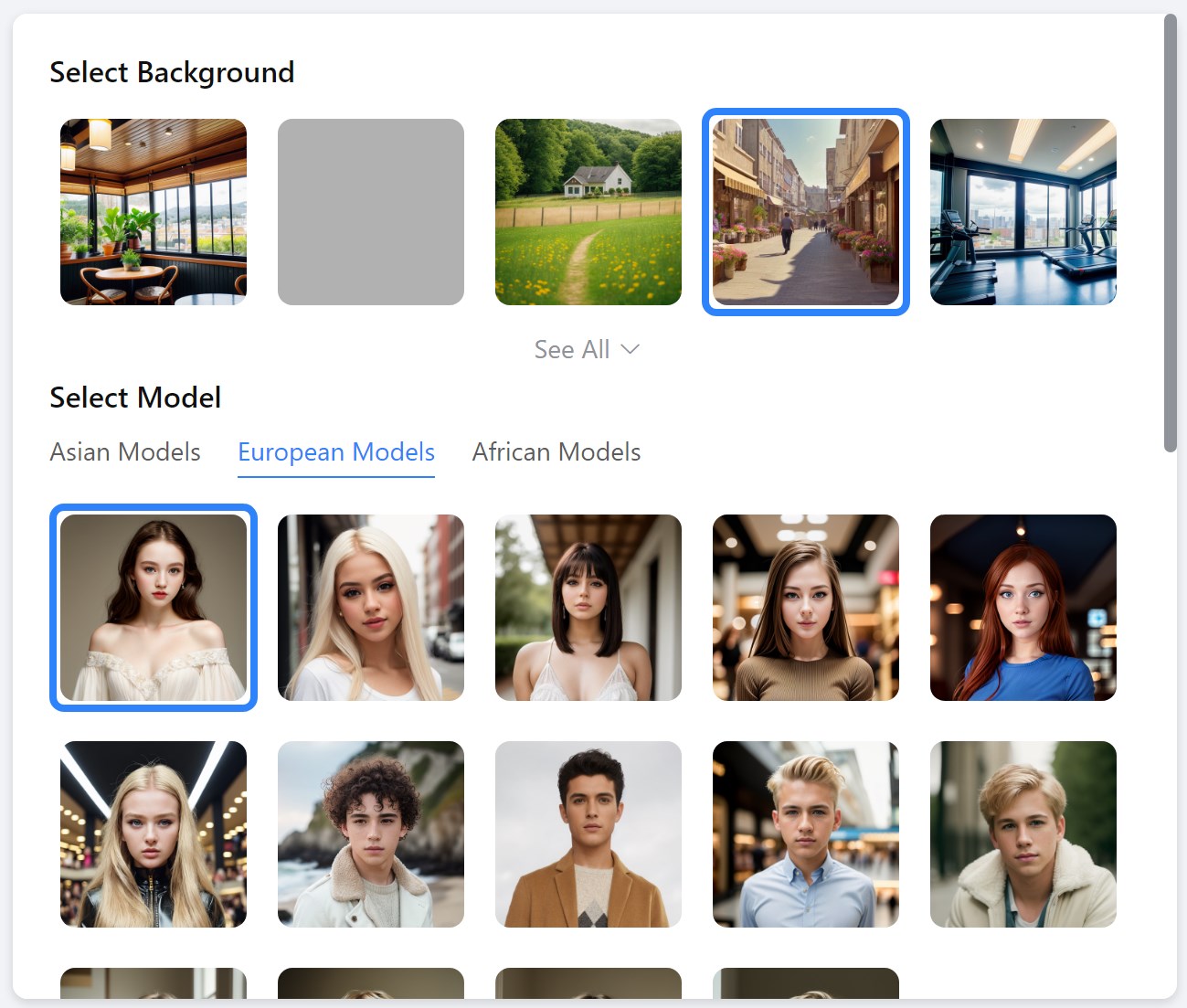Viewport: 1187px width, 1008px height.
Task: Switch to African Models tab
Action: [x=556, y=451]
